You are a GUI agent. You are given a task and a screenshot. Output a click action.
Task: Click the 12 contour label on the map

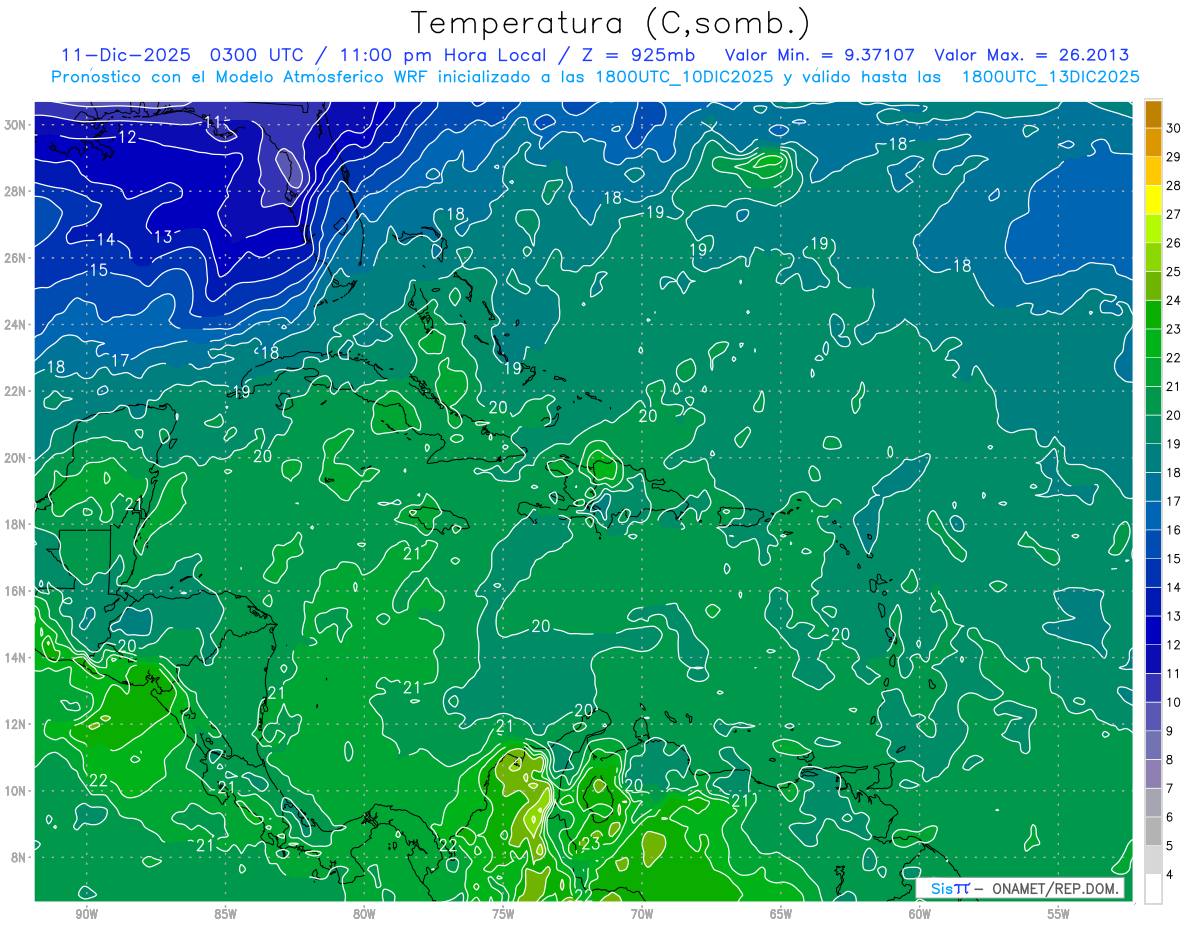pyautogui.click(x=127, y=137)
